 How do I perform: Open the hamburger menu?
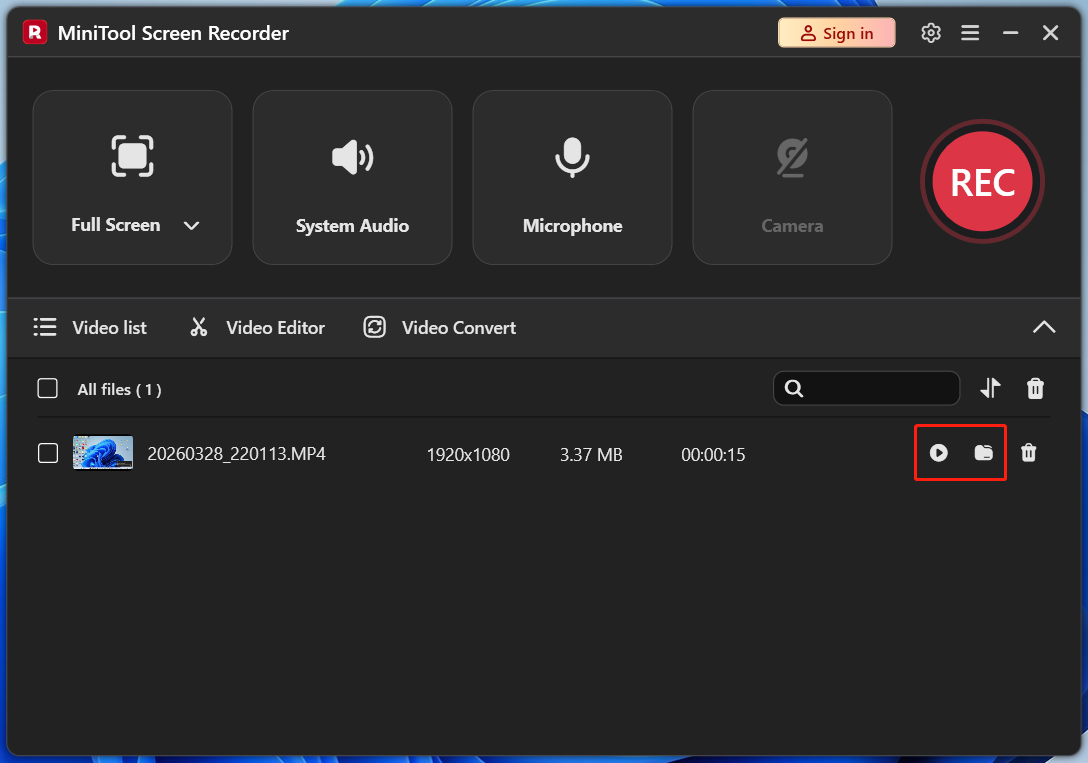tap(970, 32)
